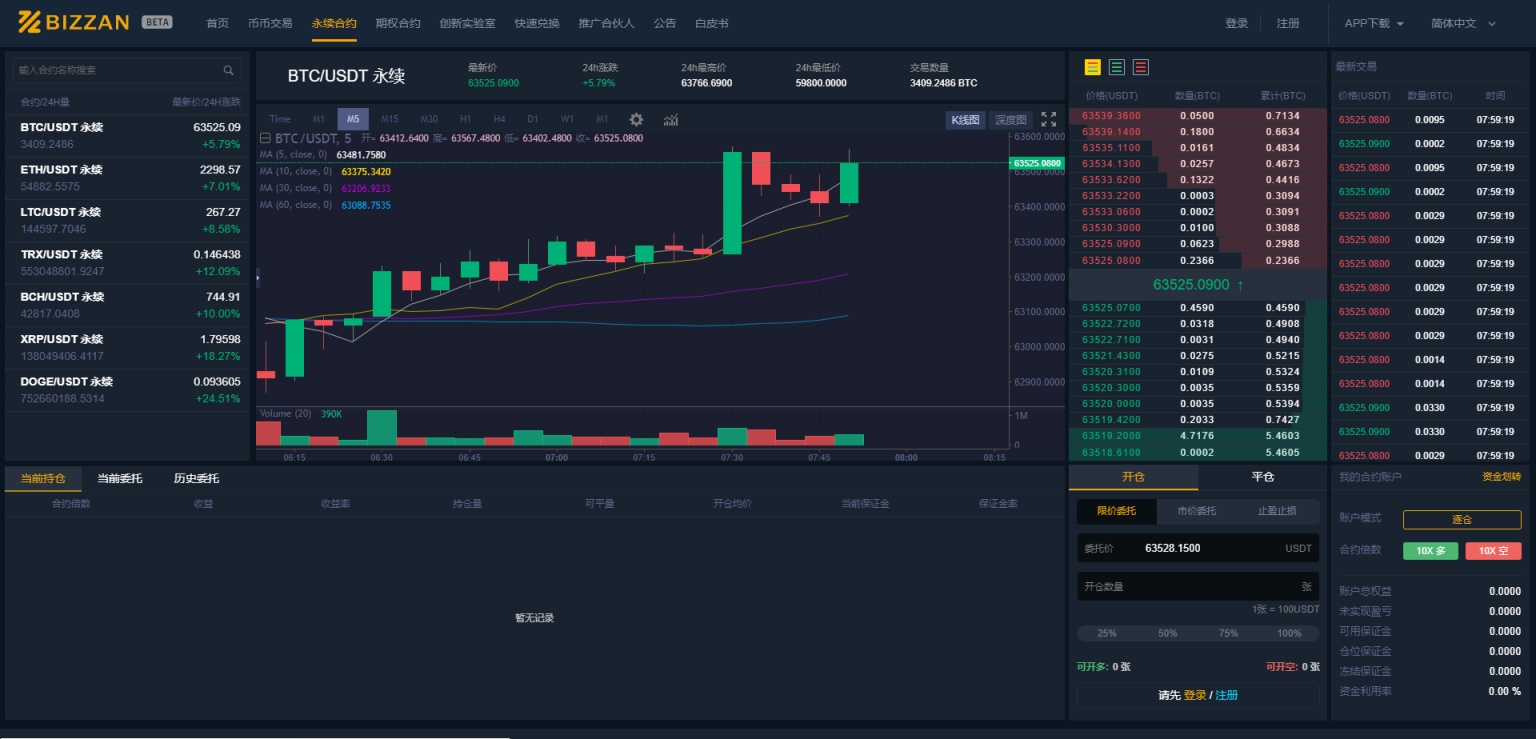
Task: Open the 简体中文 language dropdown
Action: pyautogui.click(x=1463, y=23)
